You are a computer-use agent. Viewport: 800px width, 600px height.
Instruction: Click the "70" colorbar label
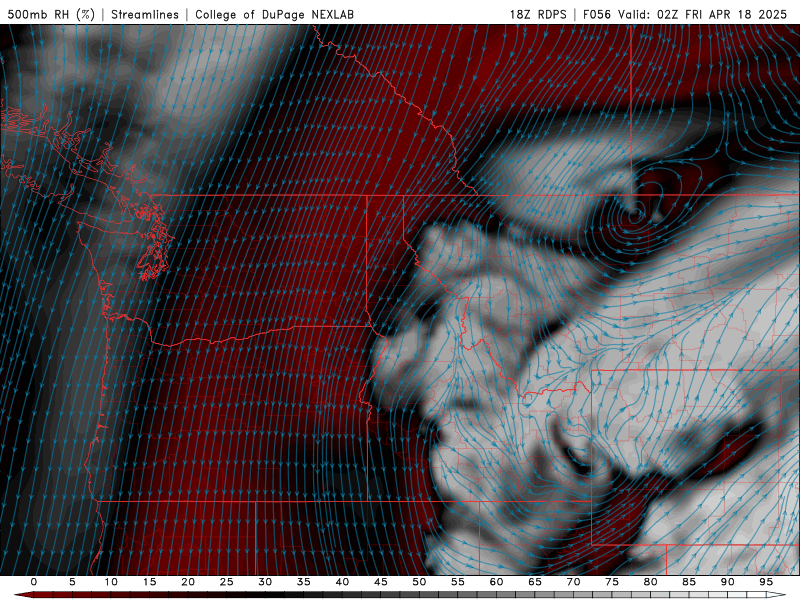pos(573,582)
